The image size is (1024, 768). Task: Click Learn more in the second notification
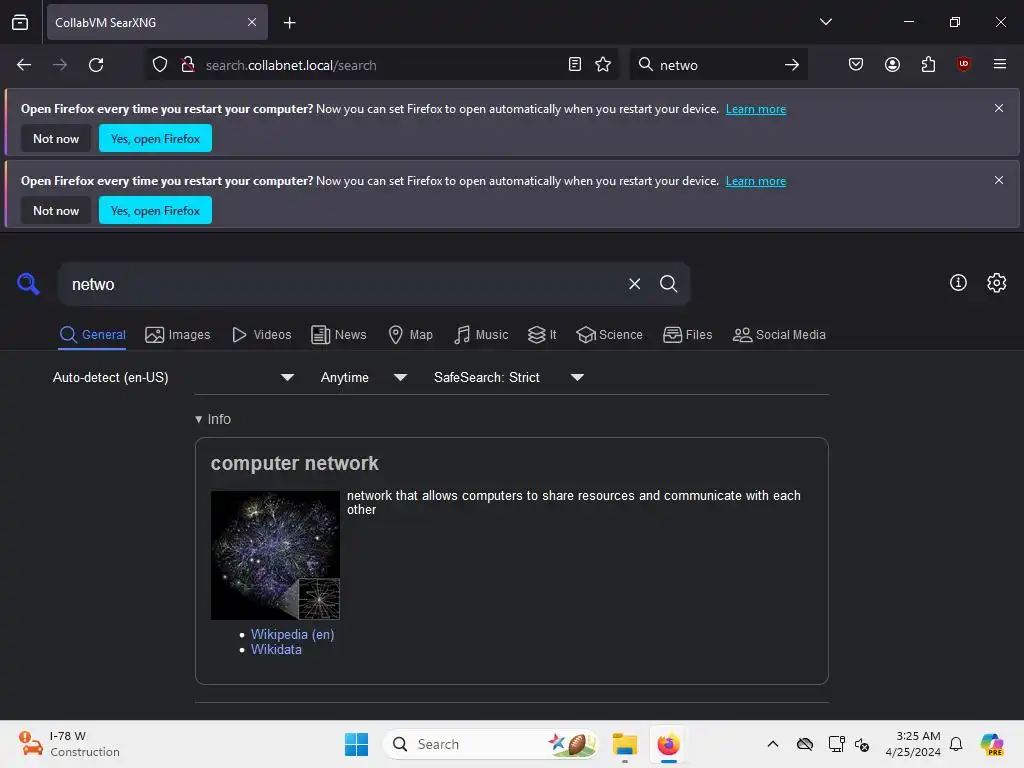click(756, 181)
